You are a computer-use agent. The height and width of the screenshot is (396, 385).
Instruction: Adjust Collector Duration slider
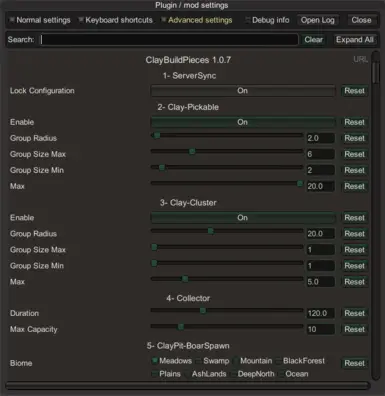(x=227, y=311)
